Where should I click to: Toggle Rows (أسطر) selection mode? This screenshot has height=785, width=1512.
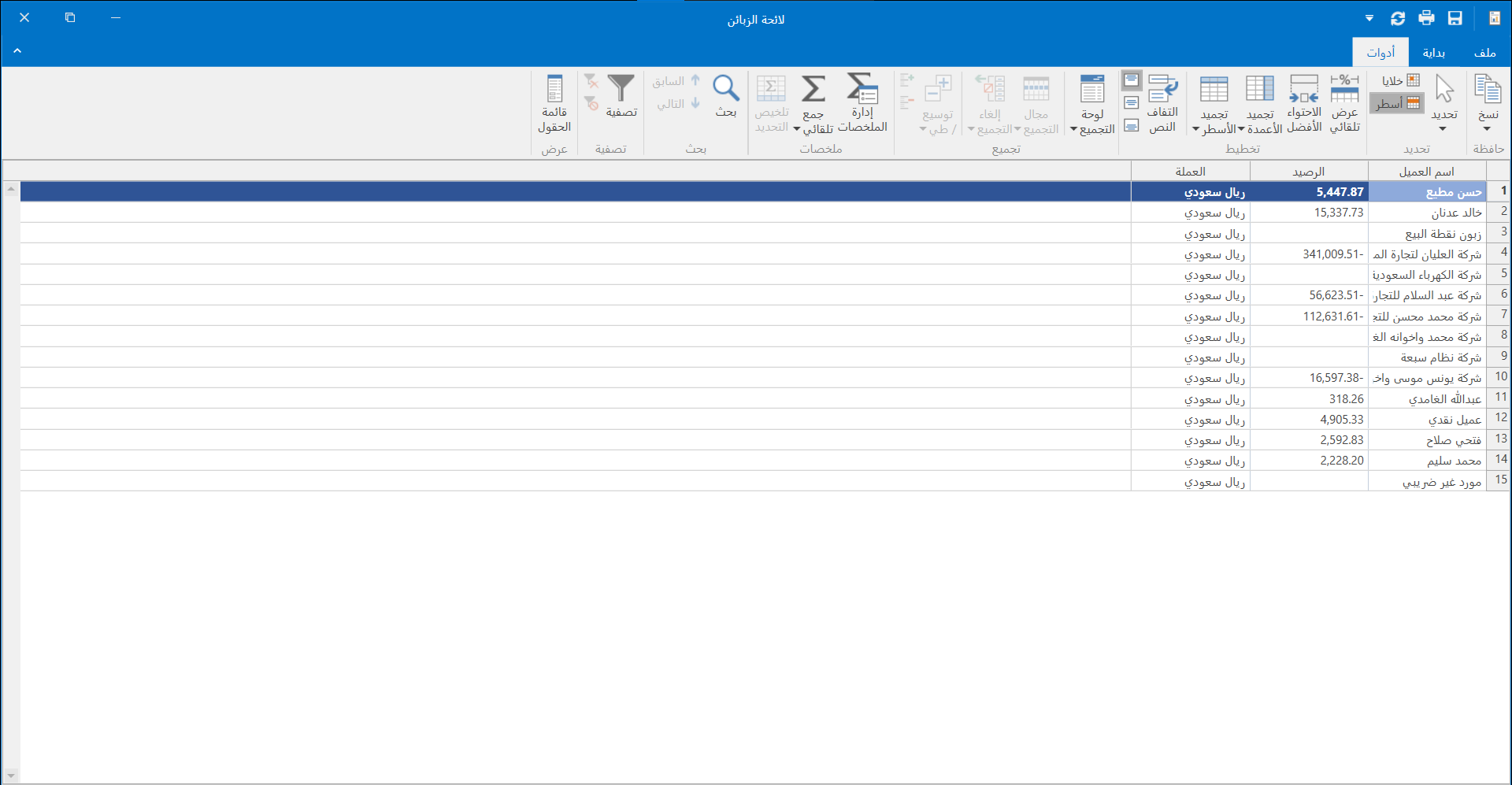pos(1398,103)
